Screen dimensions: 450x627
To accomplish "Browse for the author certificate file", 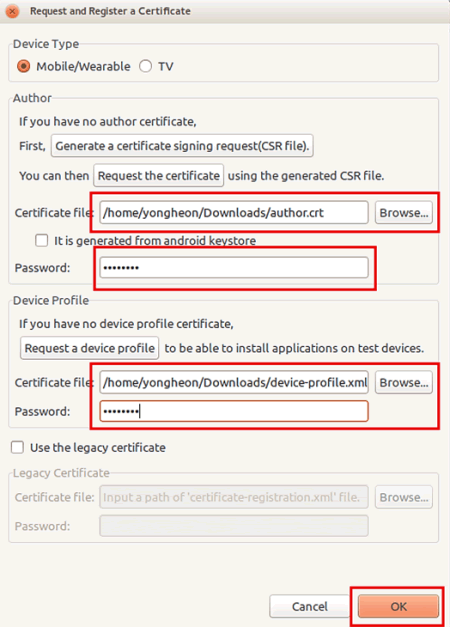I will coord(404,212).
